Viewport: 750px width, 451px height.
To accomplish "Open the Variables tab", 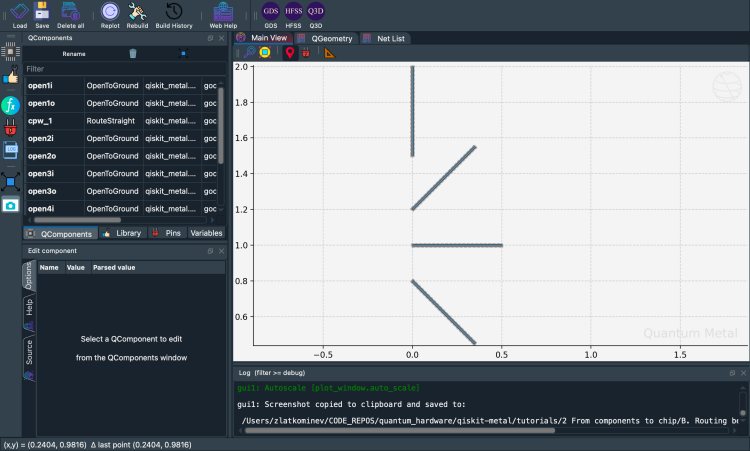I will (206, 233).
